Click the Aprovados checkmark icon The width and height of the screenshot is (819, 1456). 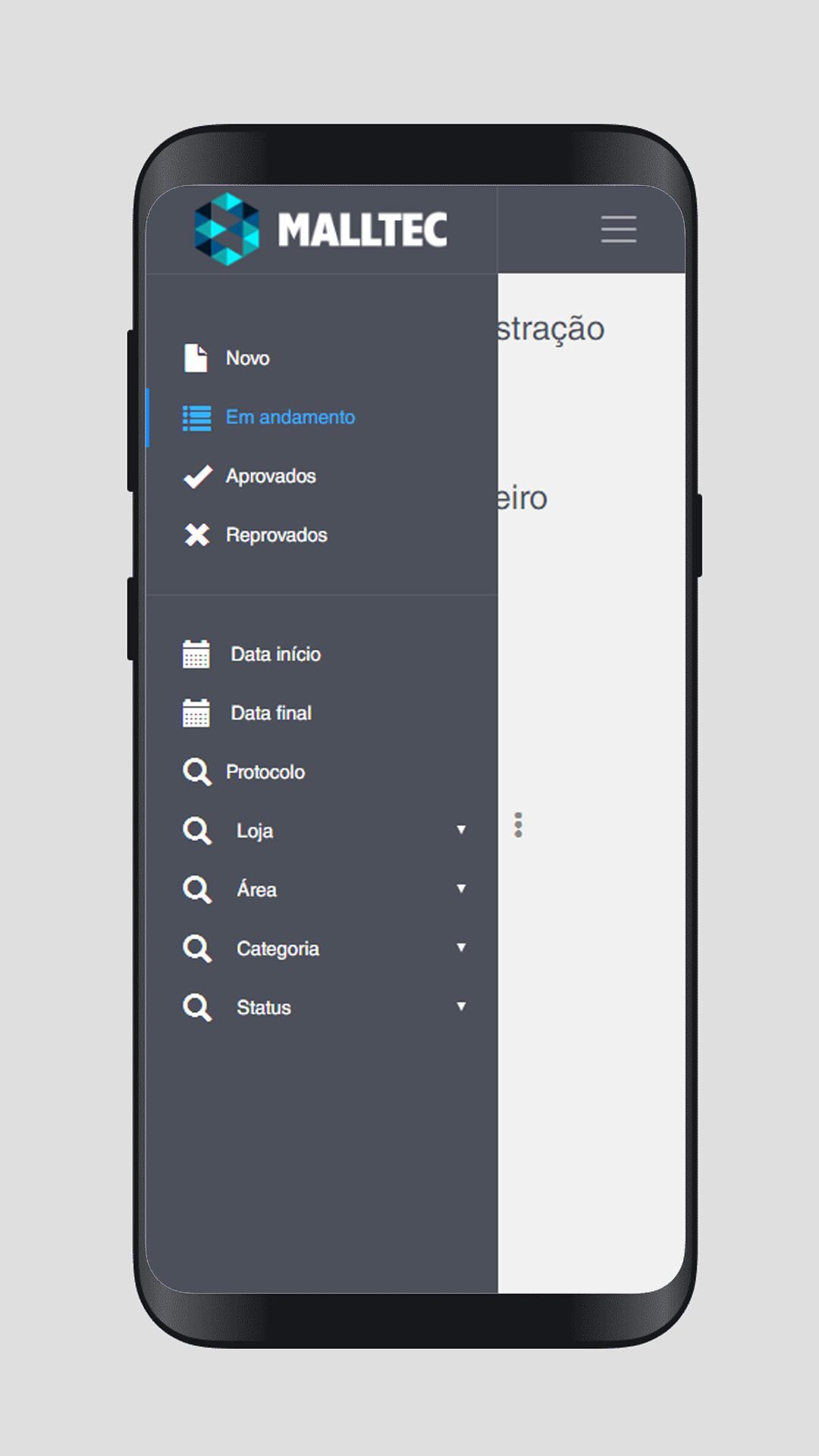pos(197,476)
